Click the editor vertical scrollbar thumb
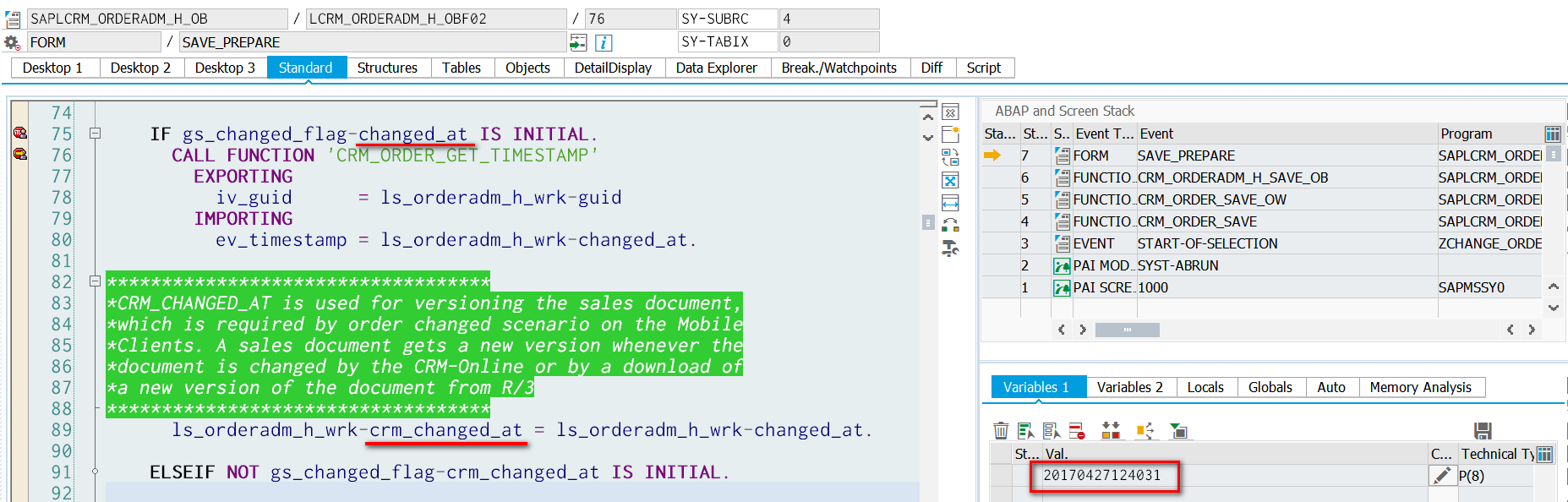Viewport: 1568px width, 502px height. click(x=928, y=222)
